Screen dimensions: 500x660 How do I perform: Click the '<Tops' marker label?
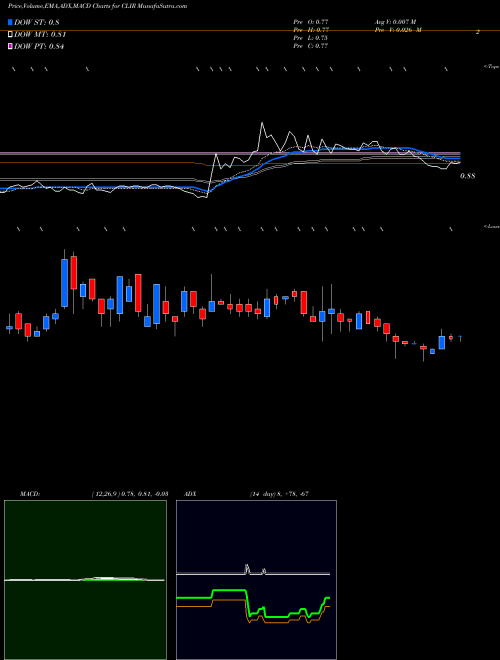click(492, 67)
